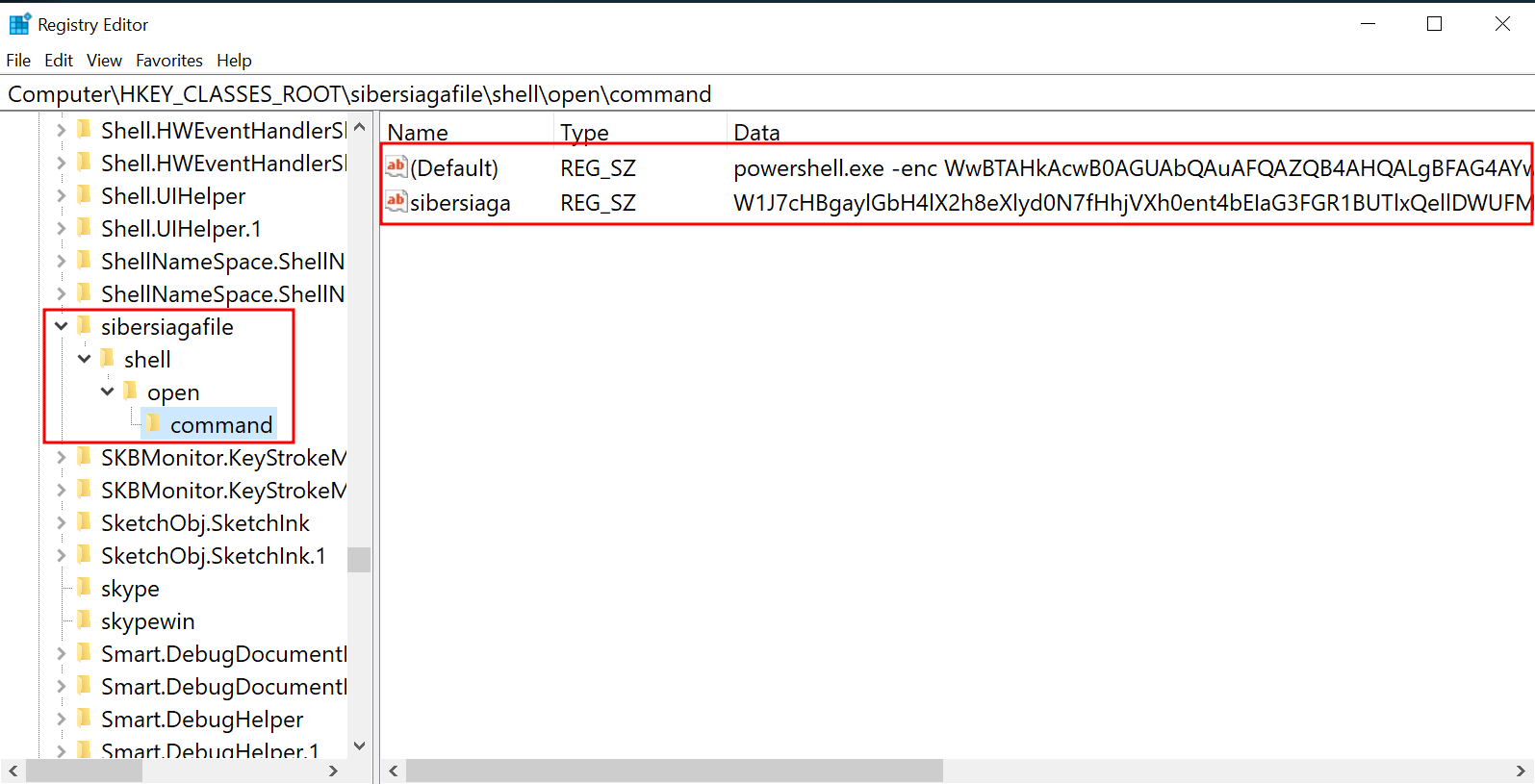
Task: Click the tree pane horizontal scroll right arrow
Action: (333, 771)
